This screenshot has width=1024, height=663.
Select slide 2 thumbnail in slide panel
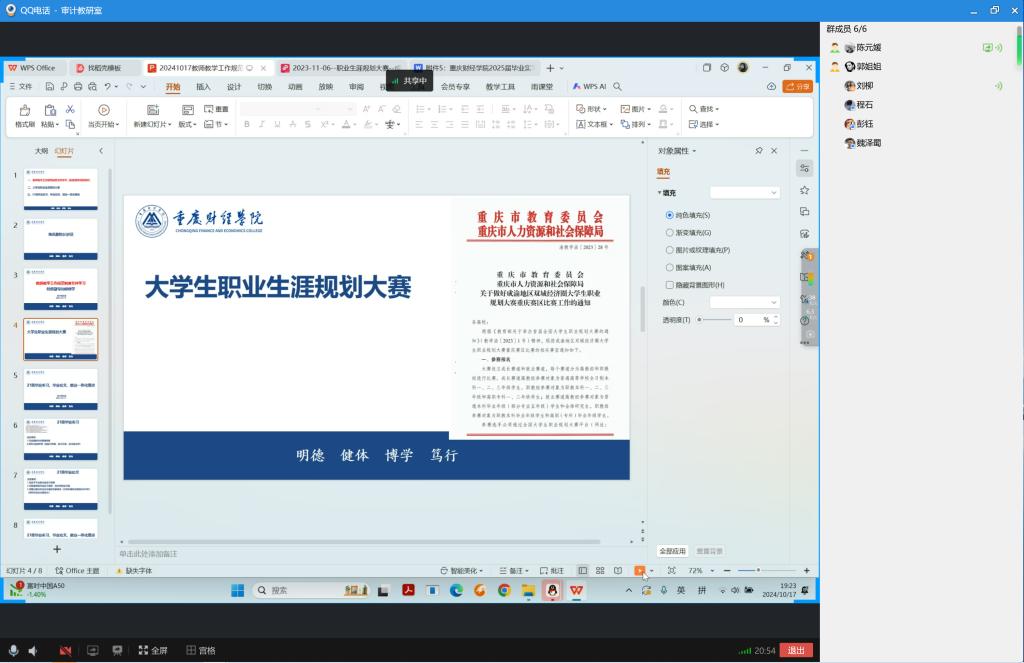[x=61, y=240]
